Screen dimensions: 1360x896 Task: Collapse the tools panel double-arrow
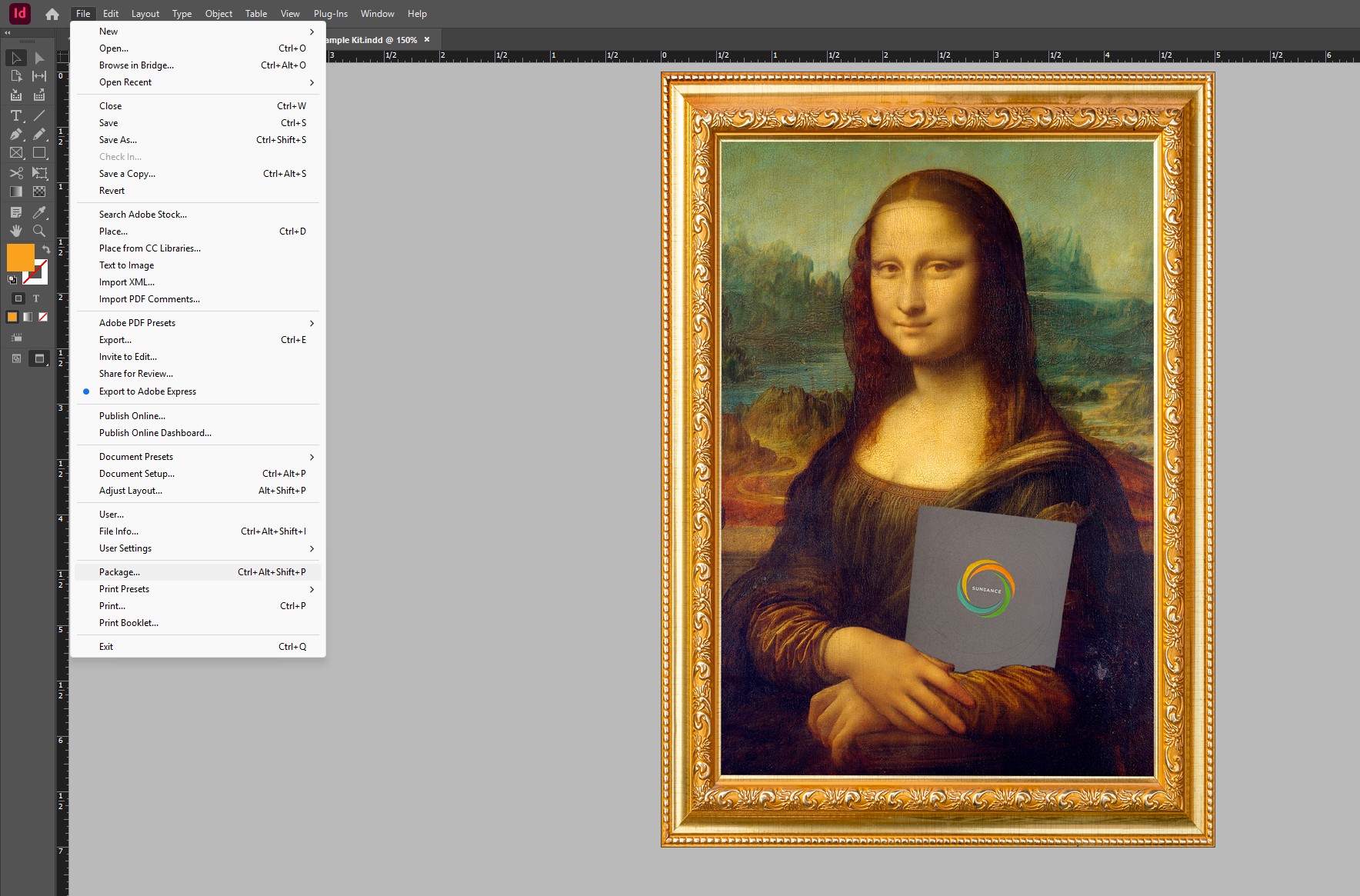tap(8, 33)
